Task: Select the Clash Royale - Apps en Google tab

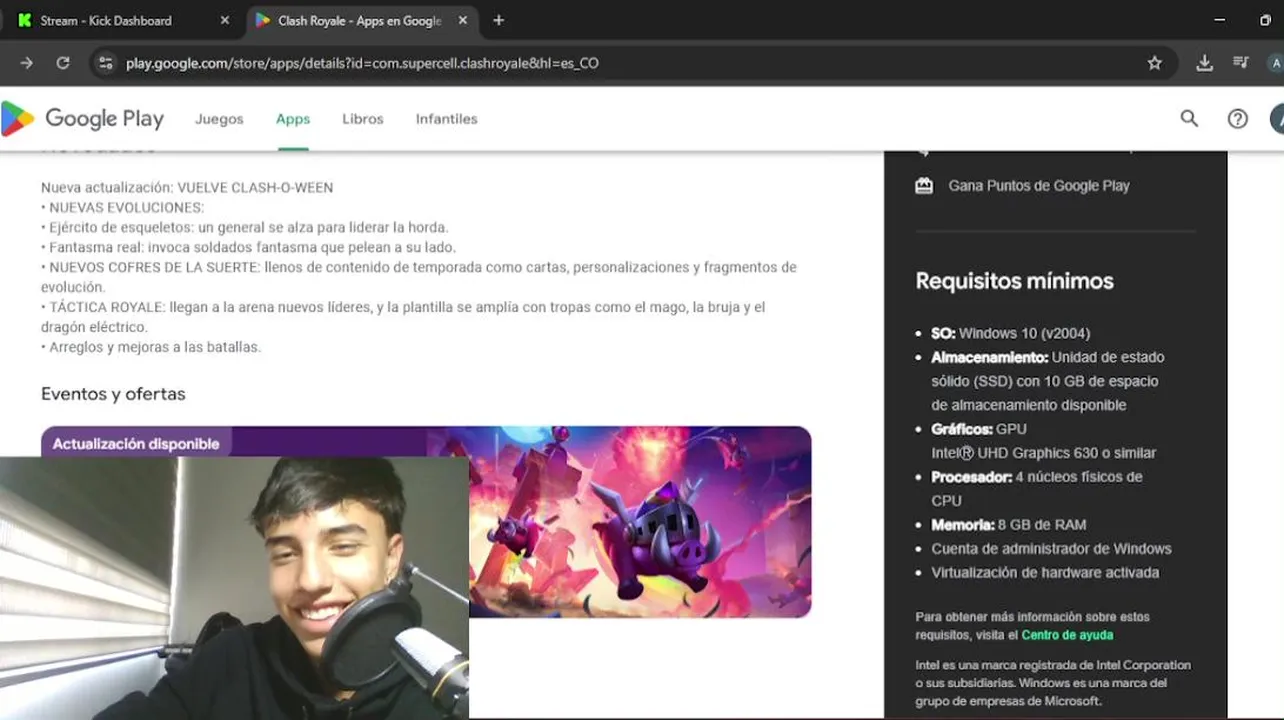Action: 362,20
